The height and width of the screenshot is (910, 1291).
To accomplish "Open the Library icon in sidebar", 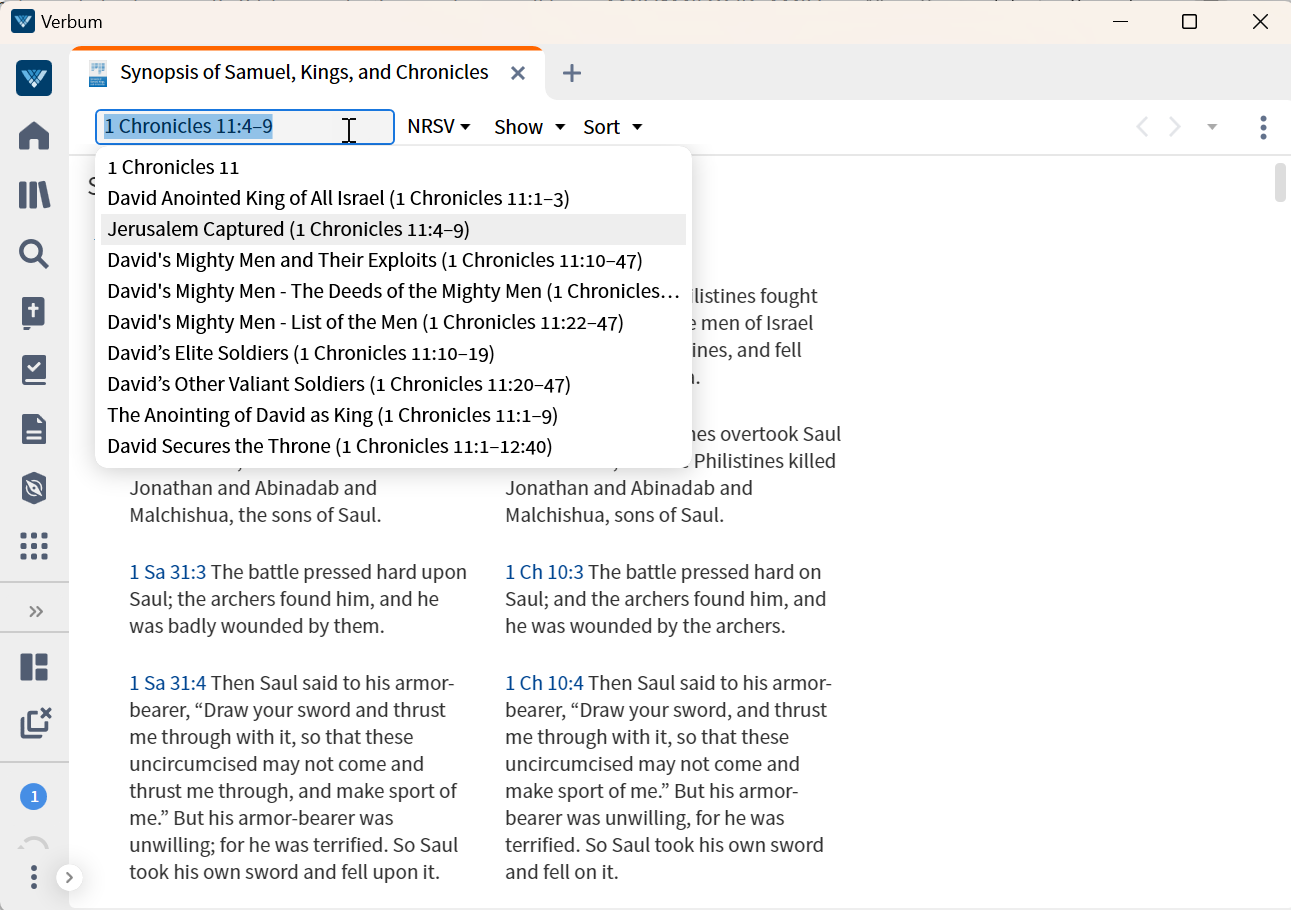I will click(34, 195).
